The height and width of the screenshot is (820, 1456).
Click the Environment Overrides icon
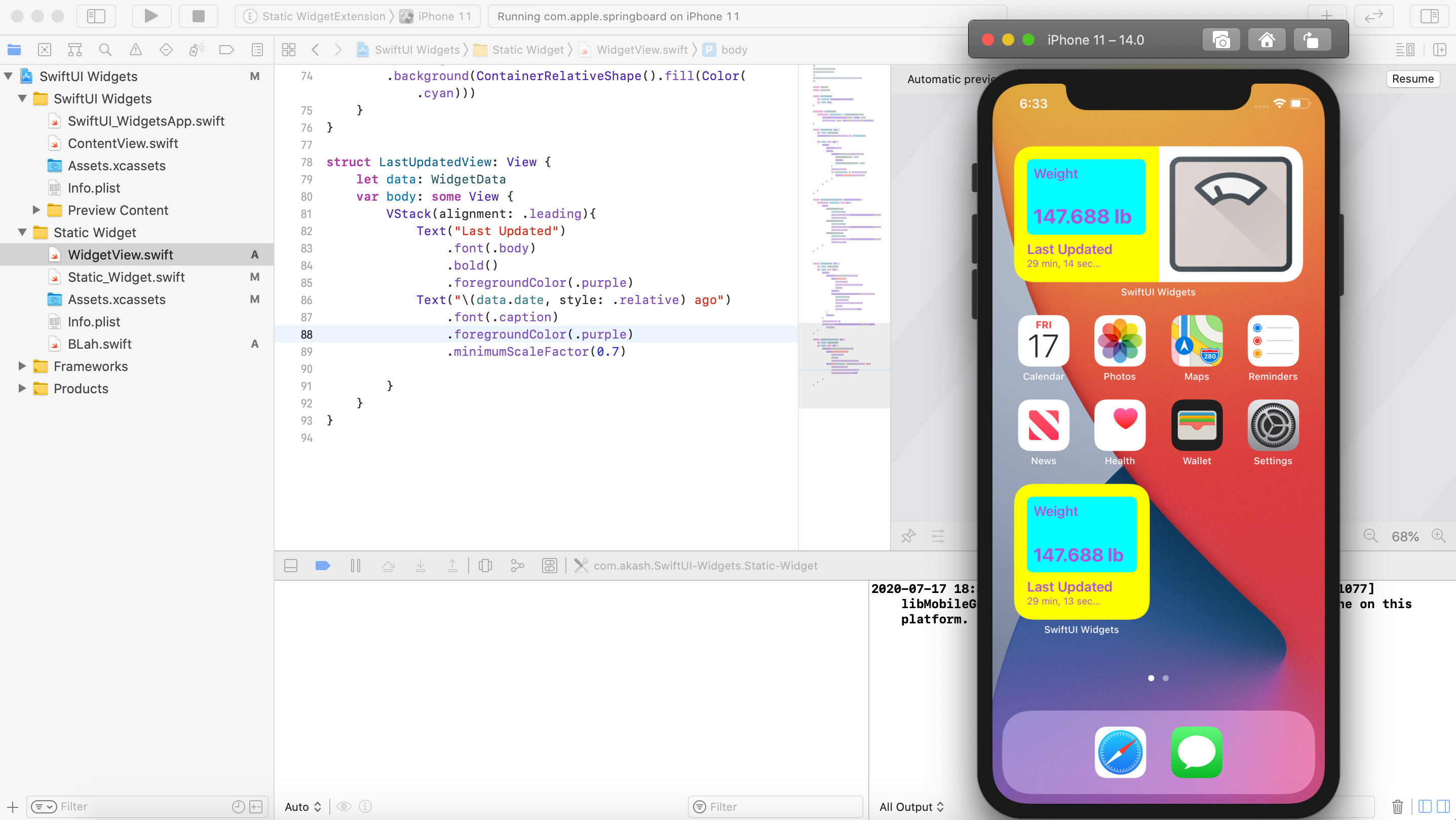[x=549, y=566]
